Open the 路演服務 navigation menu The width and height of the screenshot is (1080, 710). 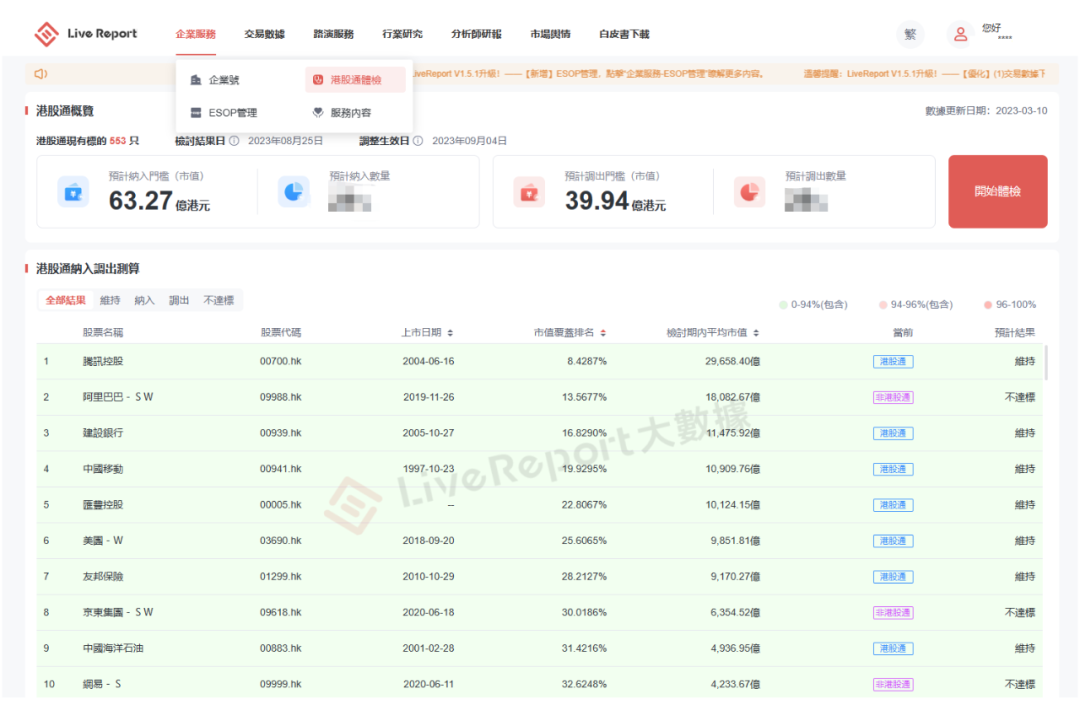click(x=333, y=34)
